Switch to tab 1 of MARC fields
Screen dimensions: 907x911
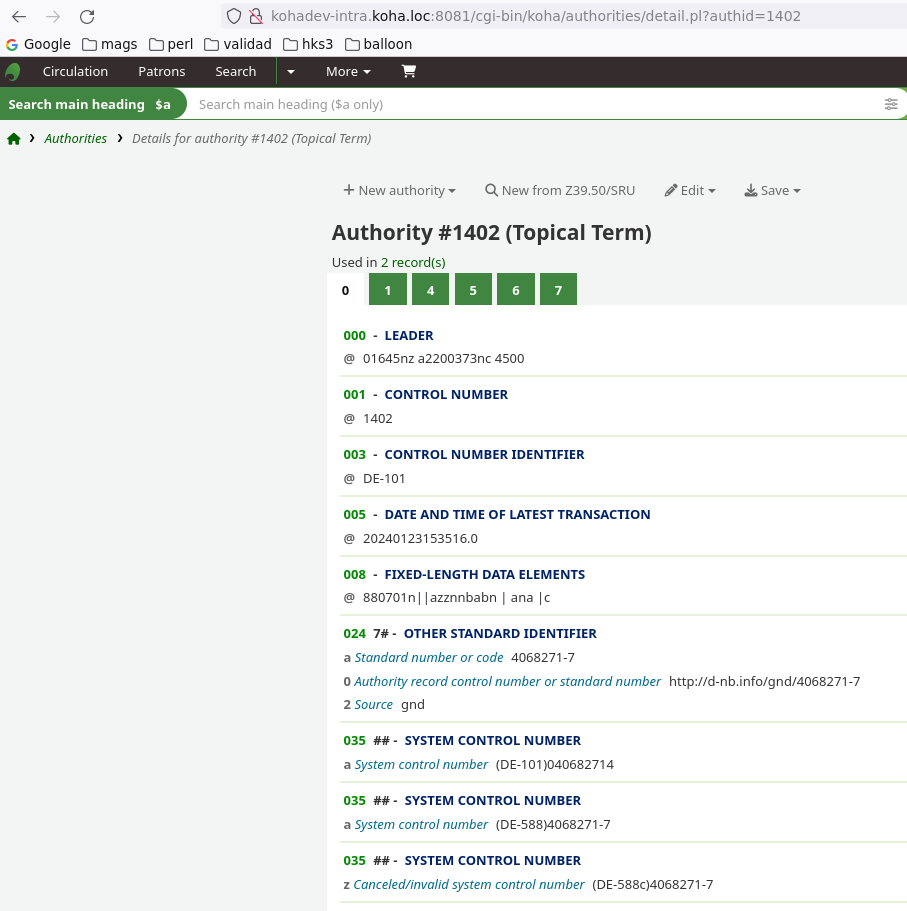388,291
